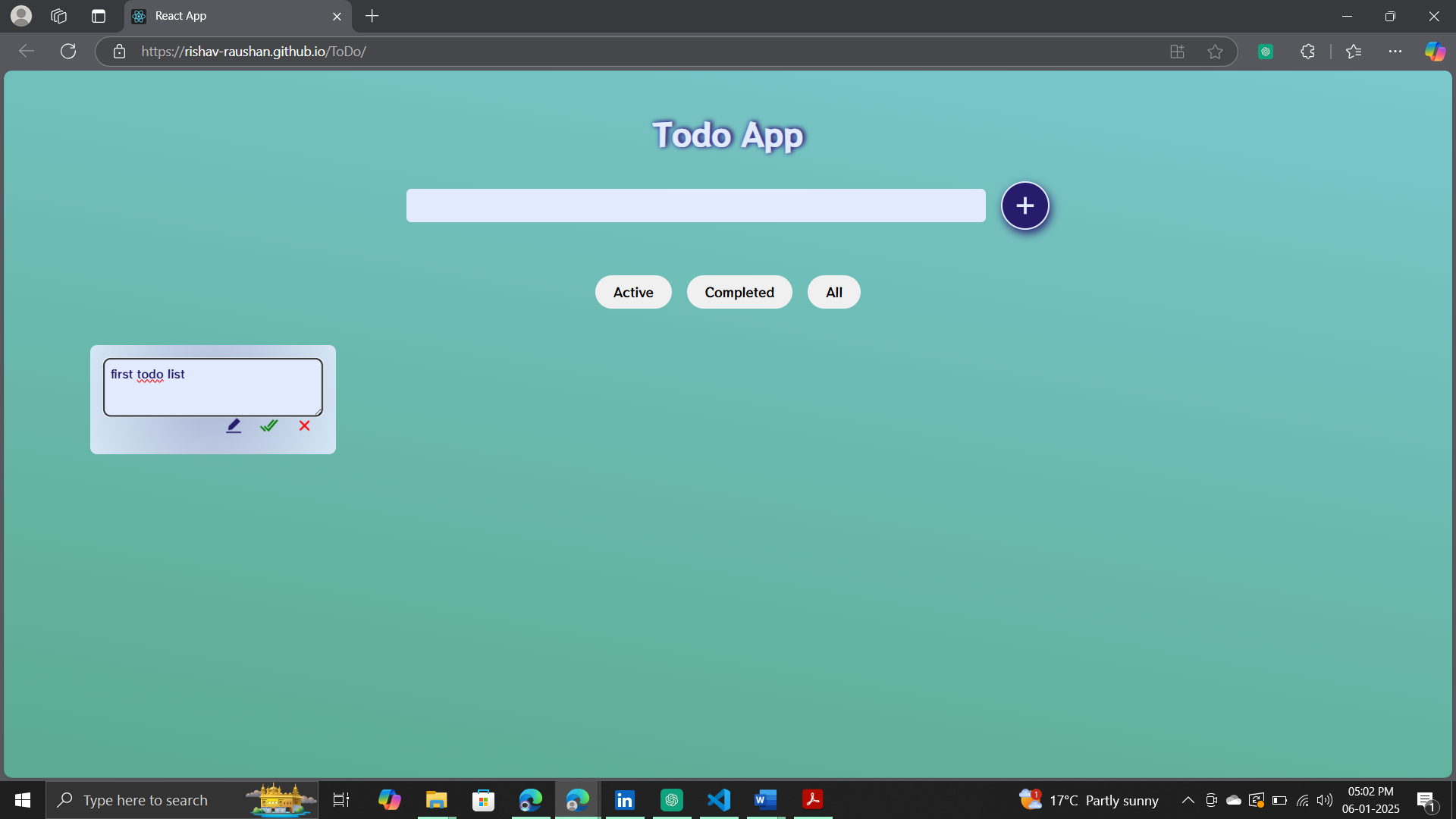Filter by Completed todos

pyautogui.click(x=739, y=293)
